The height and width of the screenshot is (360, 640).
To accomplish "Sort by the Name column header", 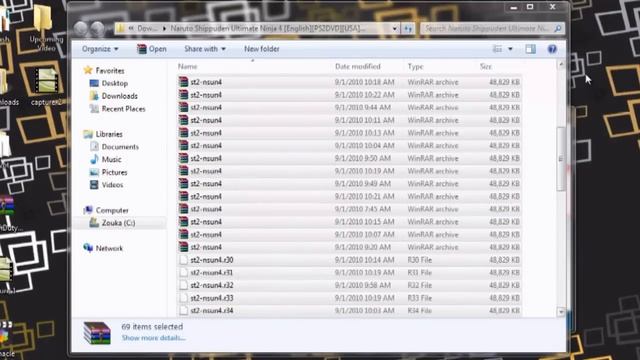I will click(x=187, y=67).
